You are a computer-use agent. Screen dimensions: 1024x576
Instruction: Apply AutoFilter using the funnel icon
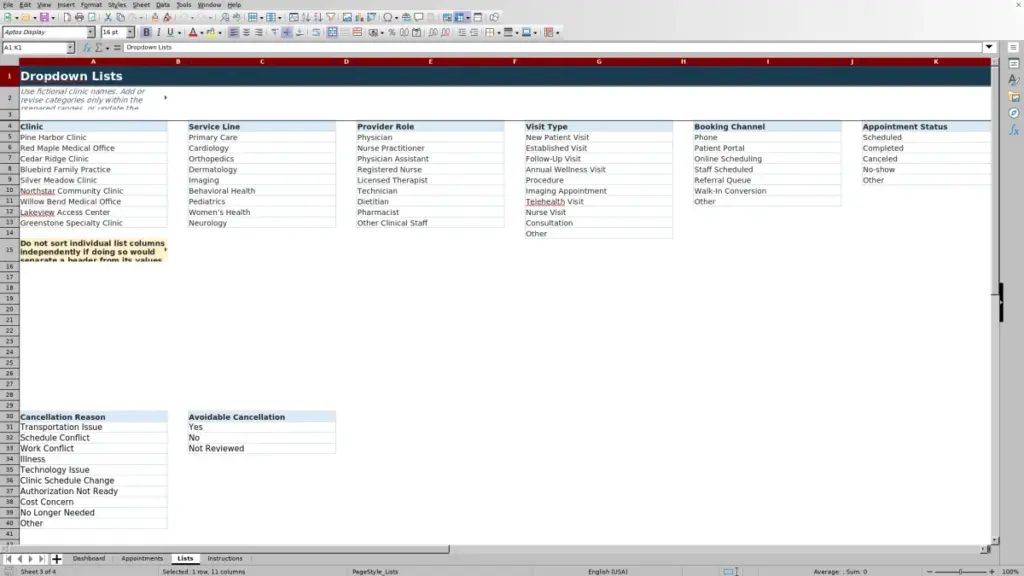click(x=331, y=18)
